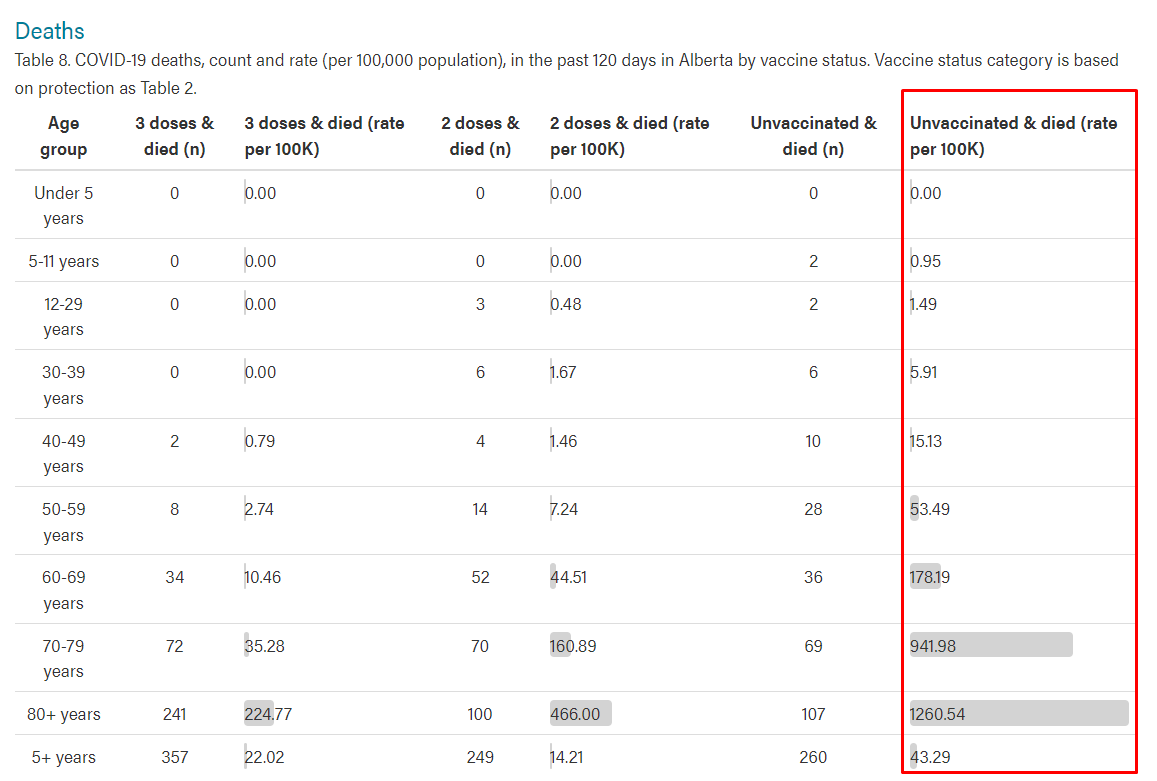Screen dimensions: 1157x781
Task: Select the 34 count in 60-69 years row
Action: (174, 577)
